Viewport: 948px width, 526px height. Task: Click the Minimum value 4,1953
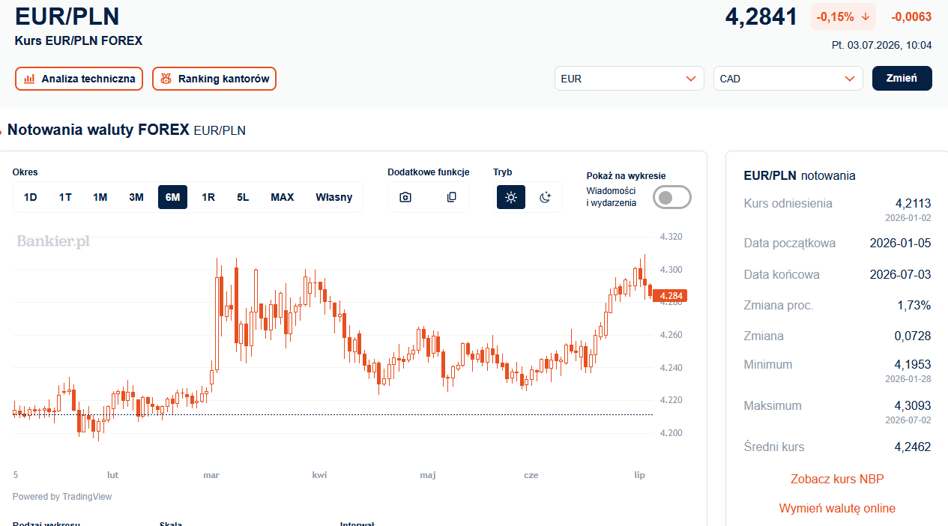click(912, 365)
